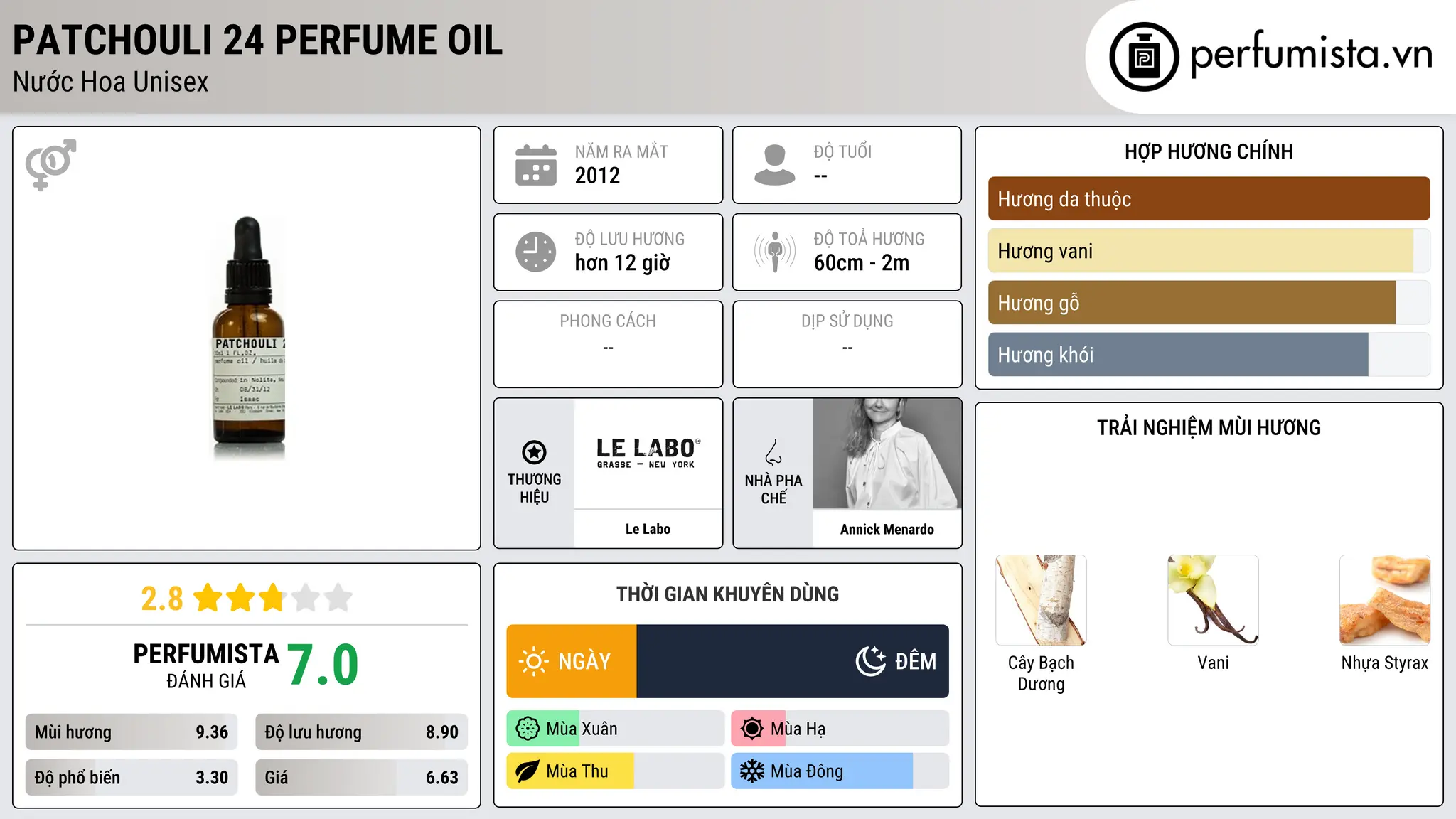Click the Trải nghiệm mùi hương heading

point(1209,427)
